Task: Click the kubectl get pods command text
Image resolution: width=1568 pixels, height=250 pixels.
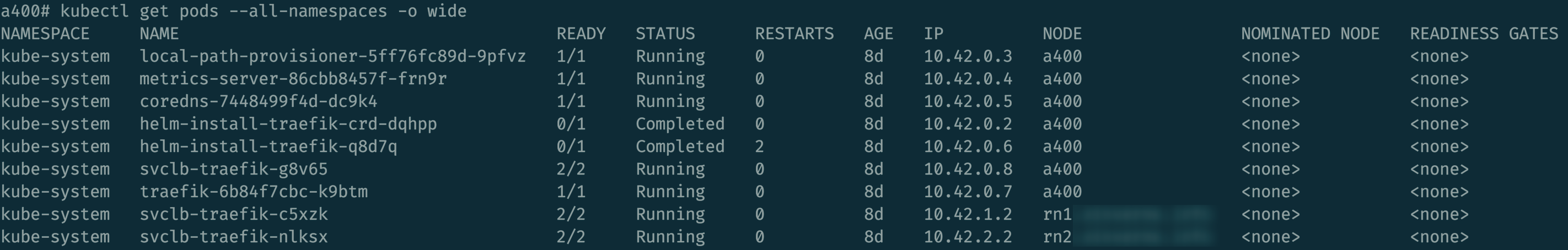Action: 263,11
